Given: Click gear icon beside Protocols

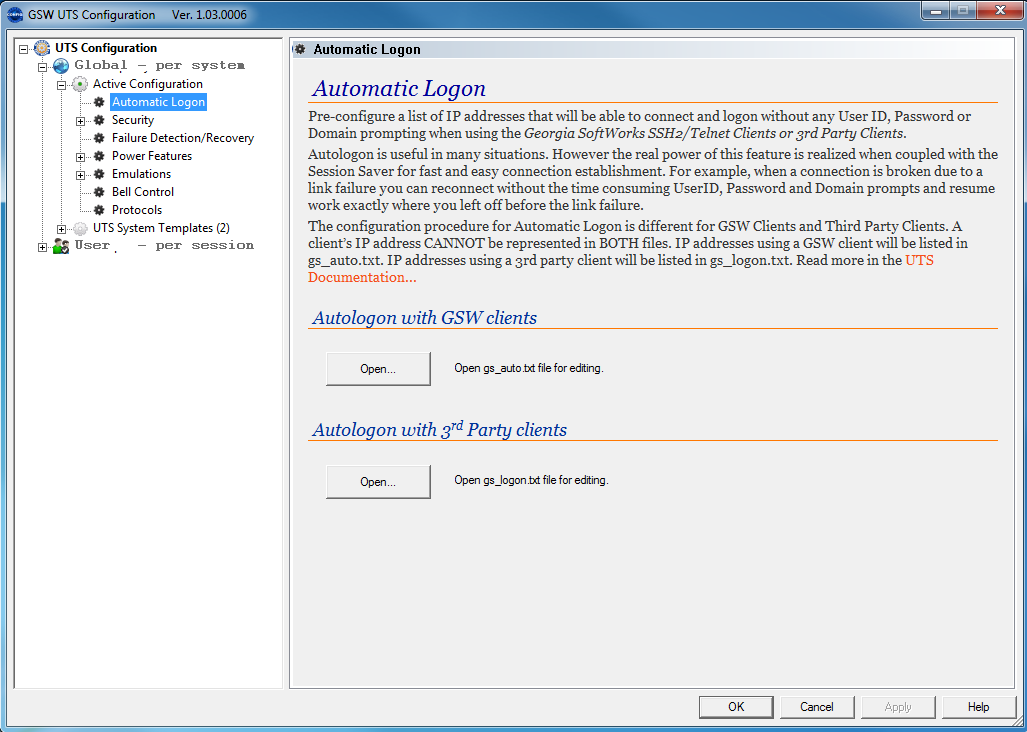Looking at the screenshot, I should [99, 210].
